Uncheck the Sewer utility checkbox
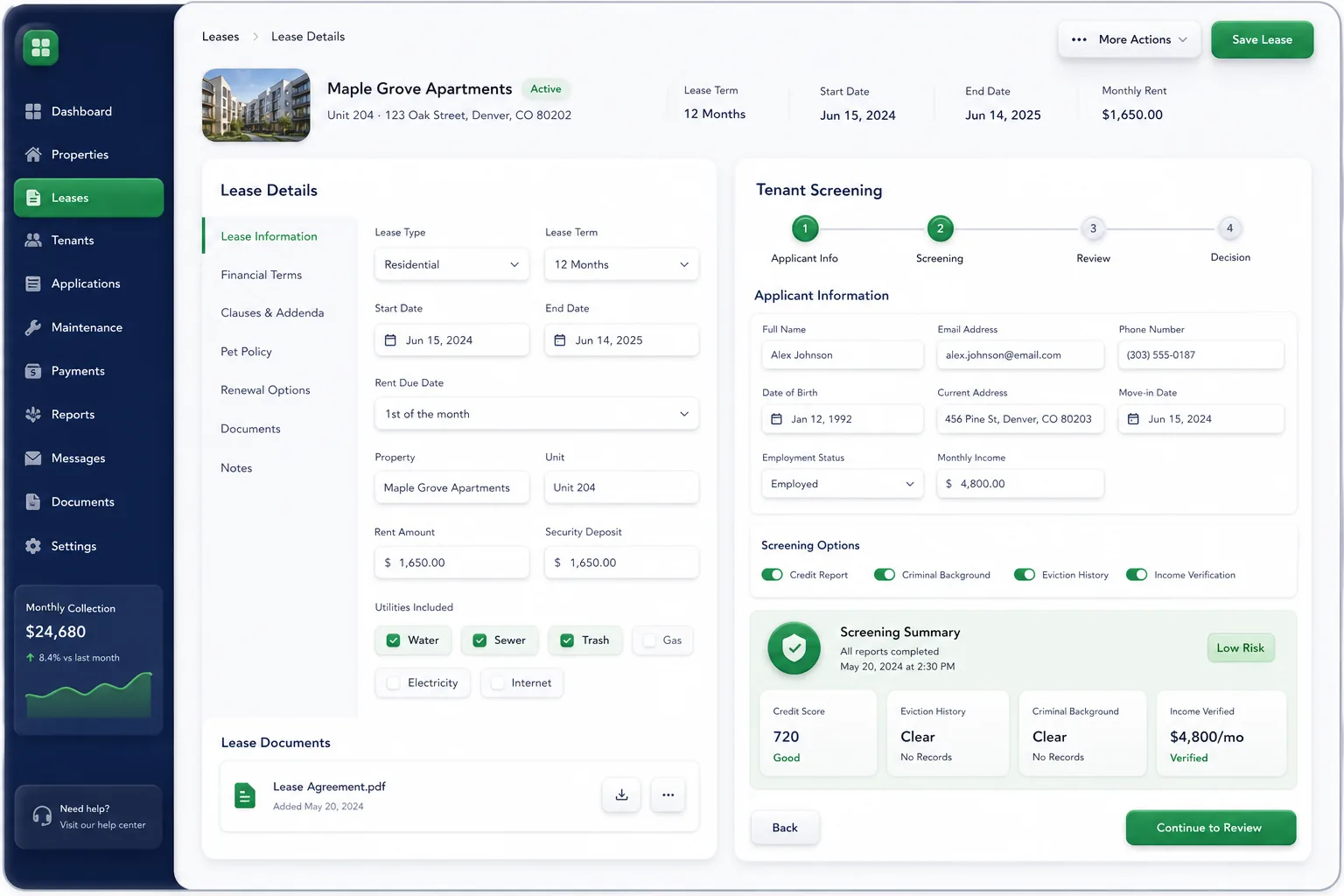The image size is (1344, 896). [479, 640]
